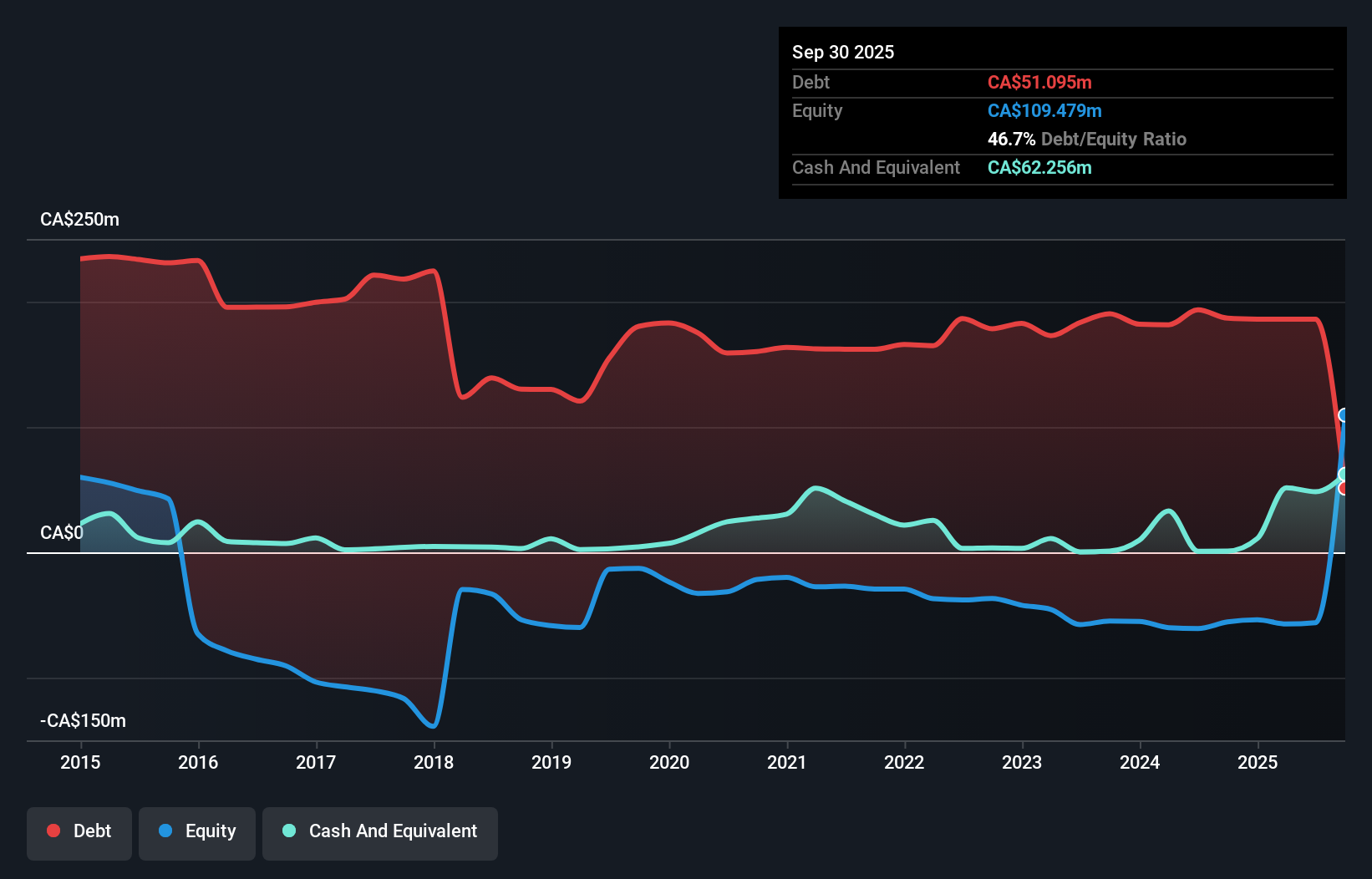Click CA$51.095m Debt value in the tooltip
This screenshot has width=1372, height=879.
1040,82
